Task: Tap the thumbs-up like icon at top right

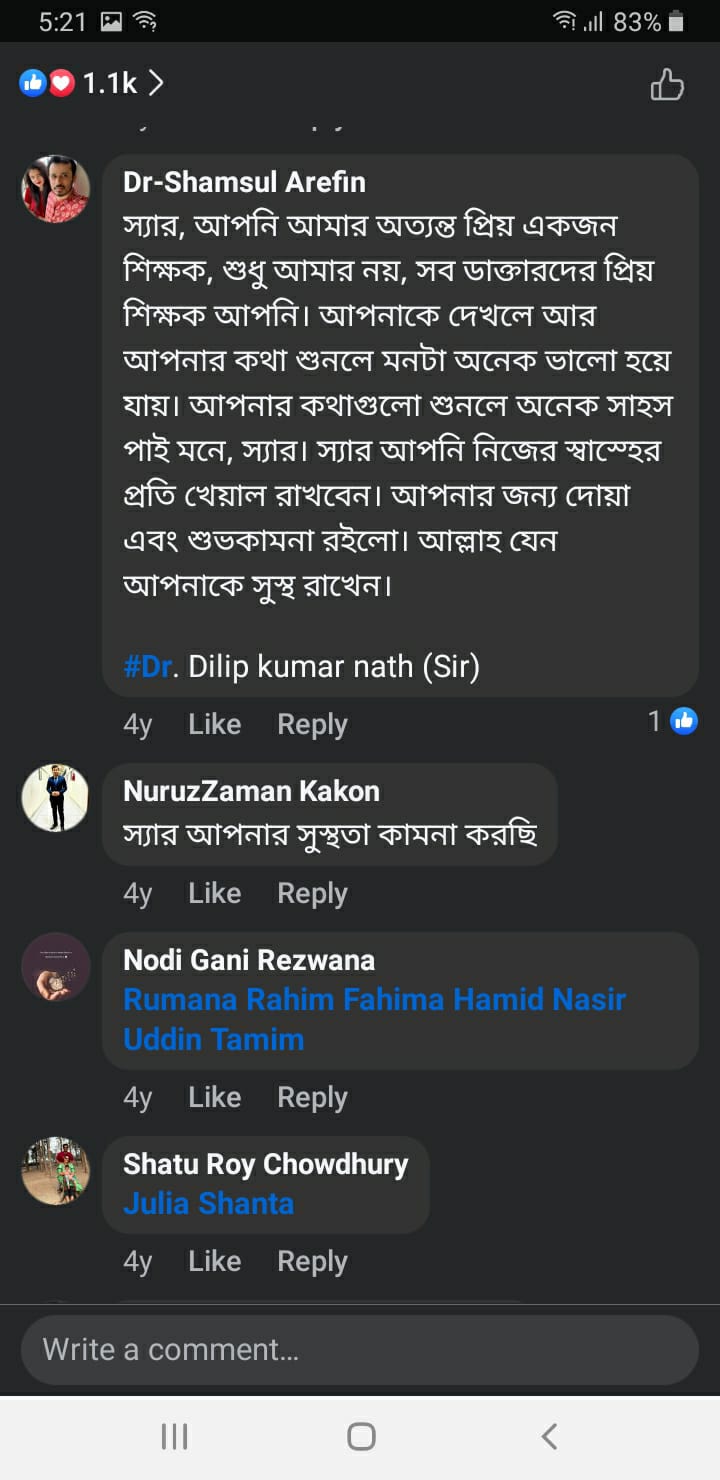Action: click(667, 85)
